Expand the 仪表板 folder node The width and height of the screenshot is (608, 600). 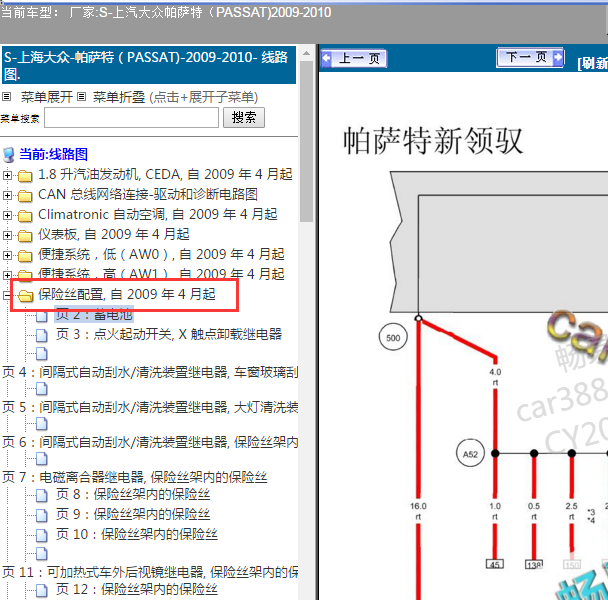tap(7, 235)
